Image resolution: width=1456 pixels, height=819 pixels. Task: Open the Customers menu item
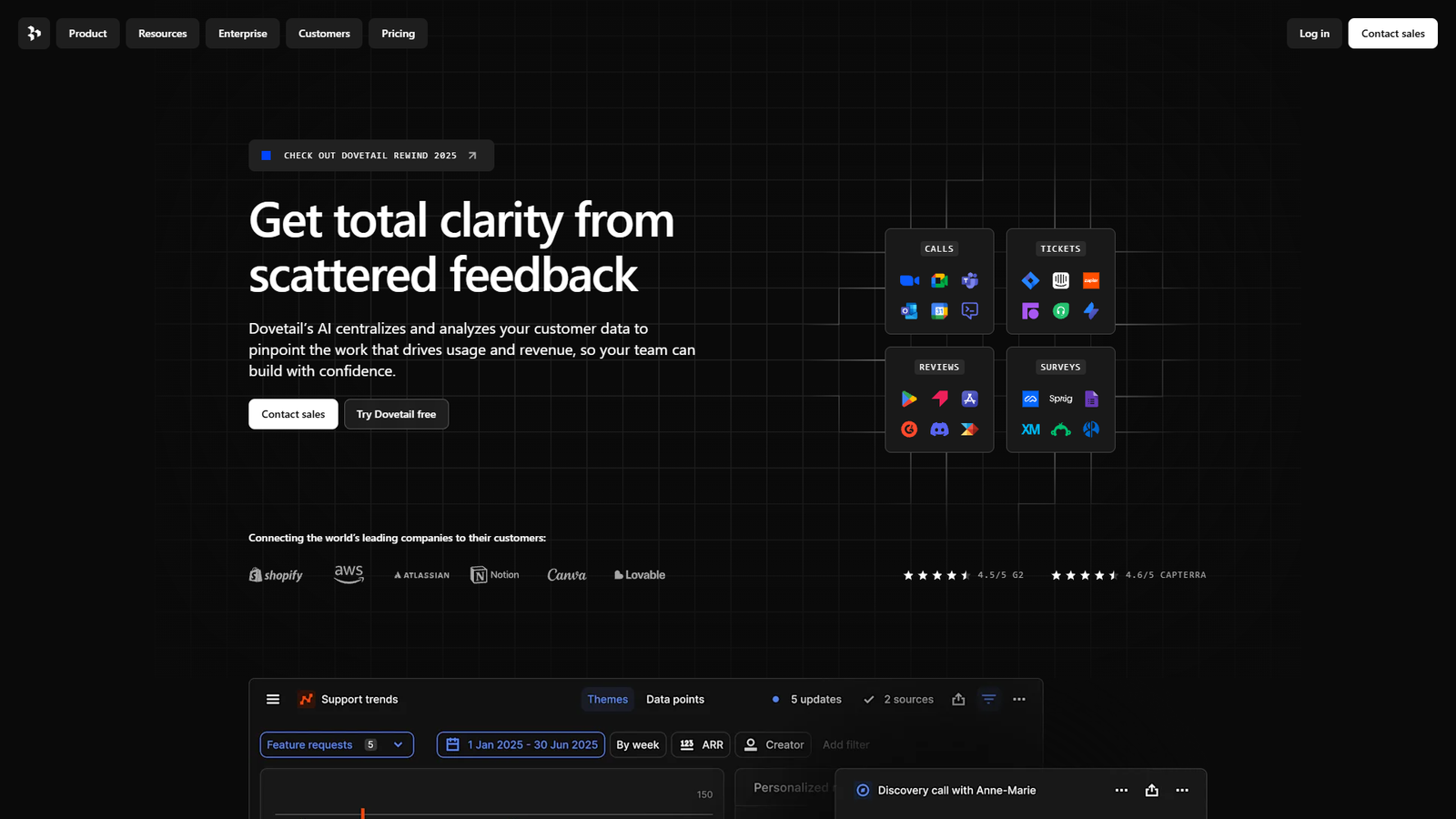click(x=324, y=34)
